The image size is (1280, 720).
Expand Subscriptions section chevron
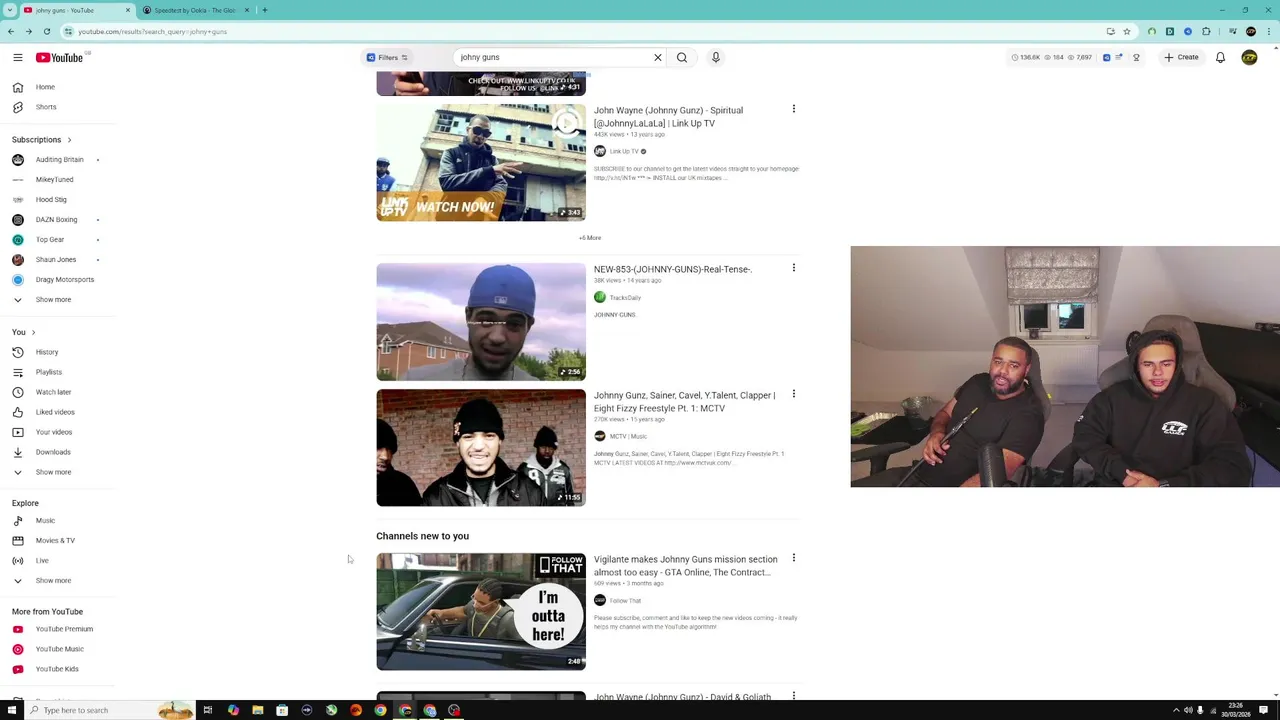69,140
